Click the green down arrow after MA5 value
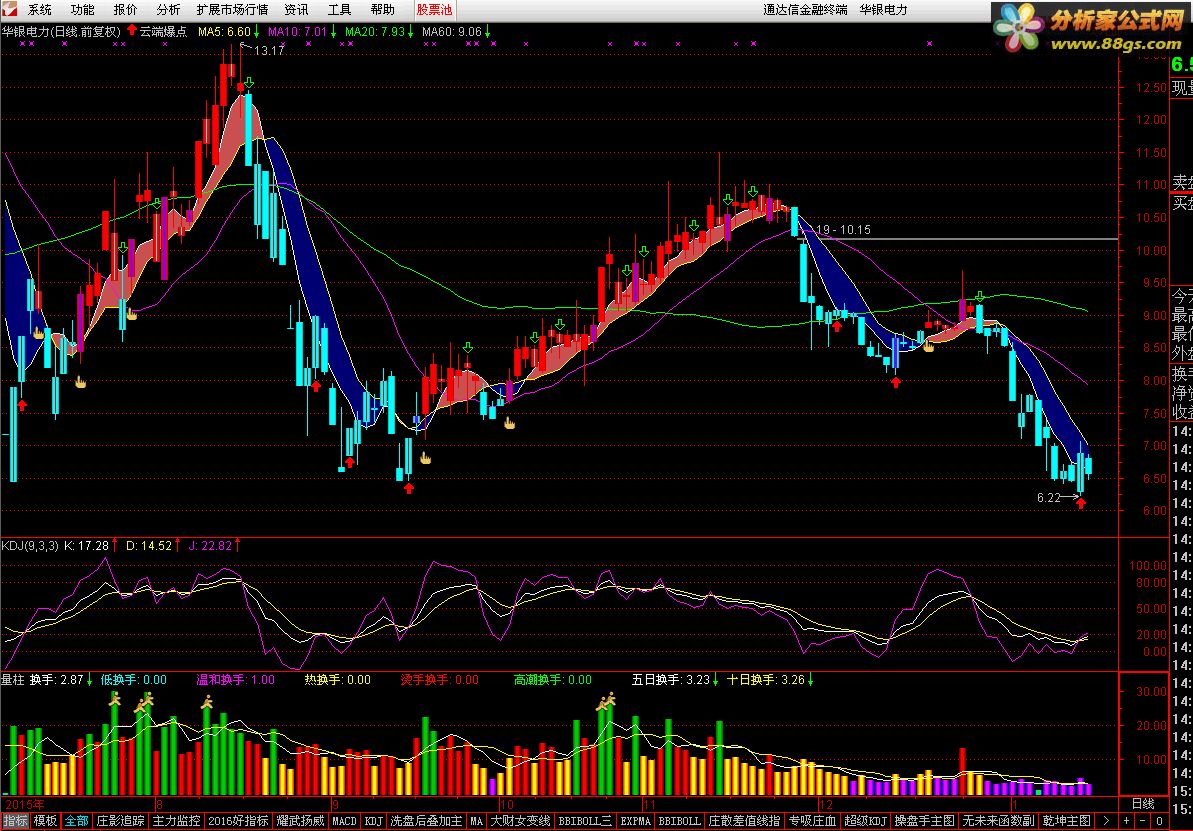Viewport: 1193px width, 831px height. [x=257, y=31]
